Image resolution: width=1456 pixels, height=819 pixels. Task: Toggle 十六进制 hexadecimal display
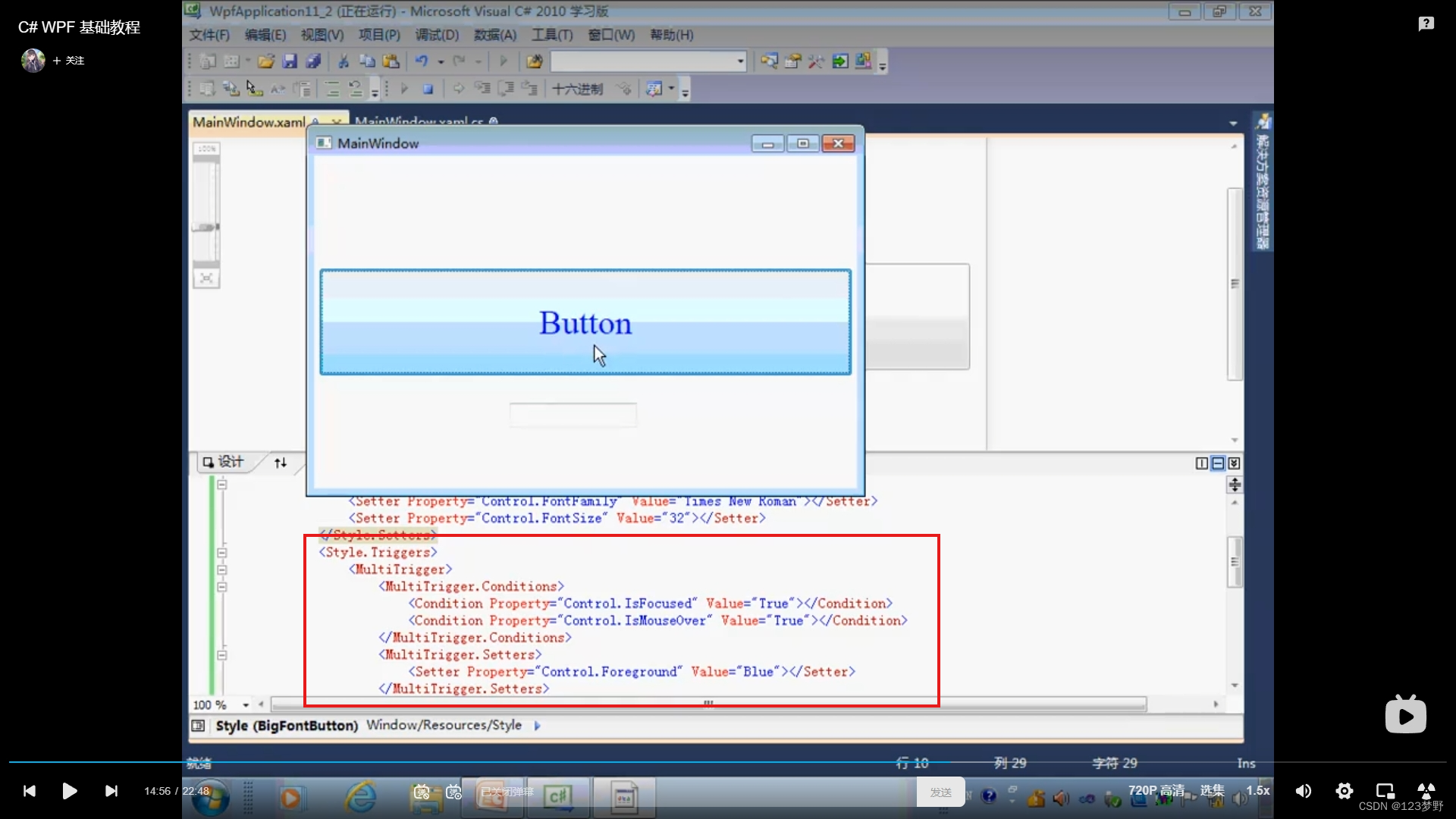(578, 89)
